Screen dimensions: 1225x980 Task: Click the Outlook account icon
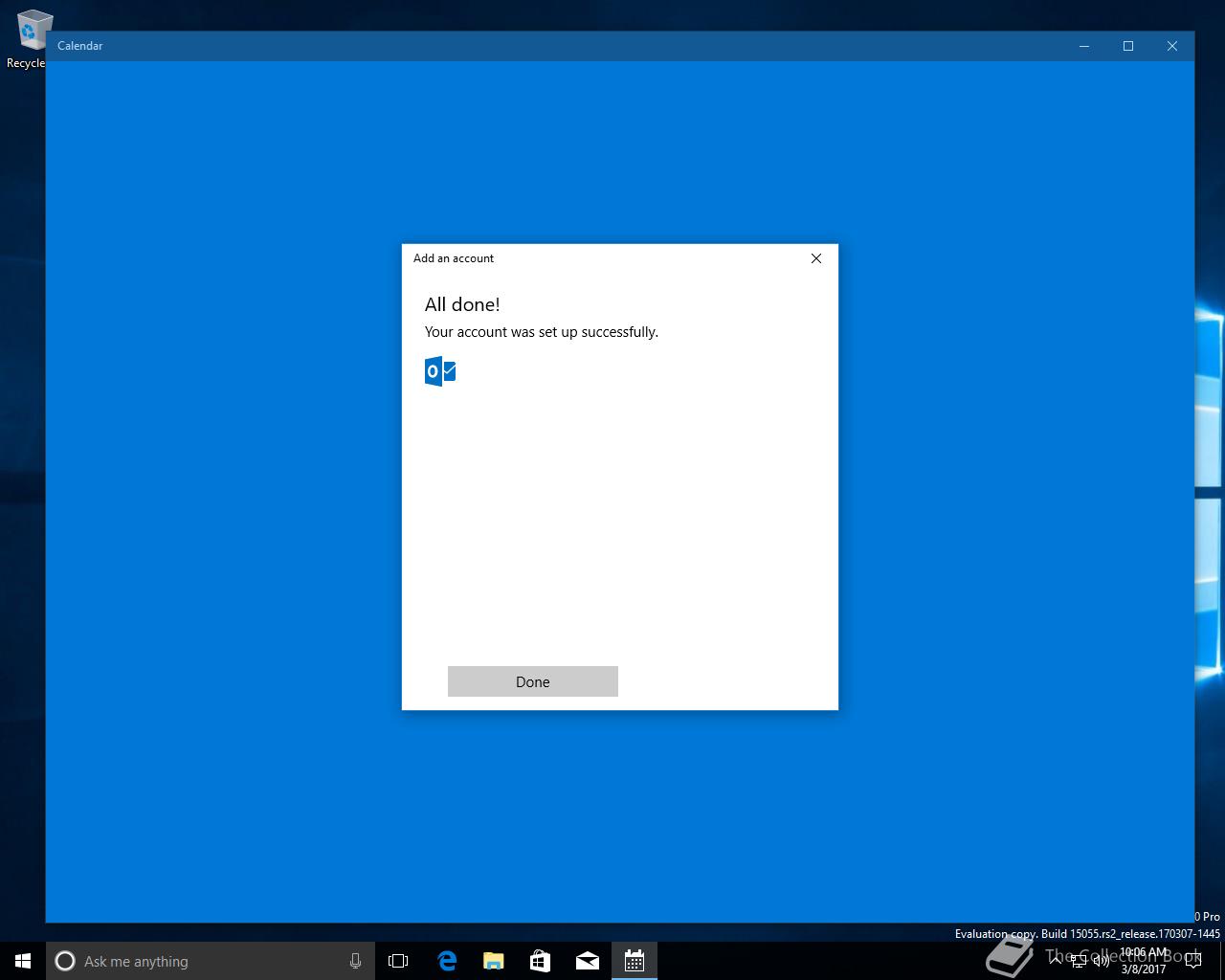(440, 371)
